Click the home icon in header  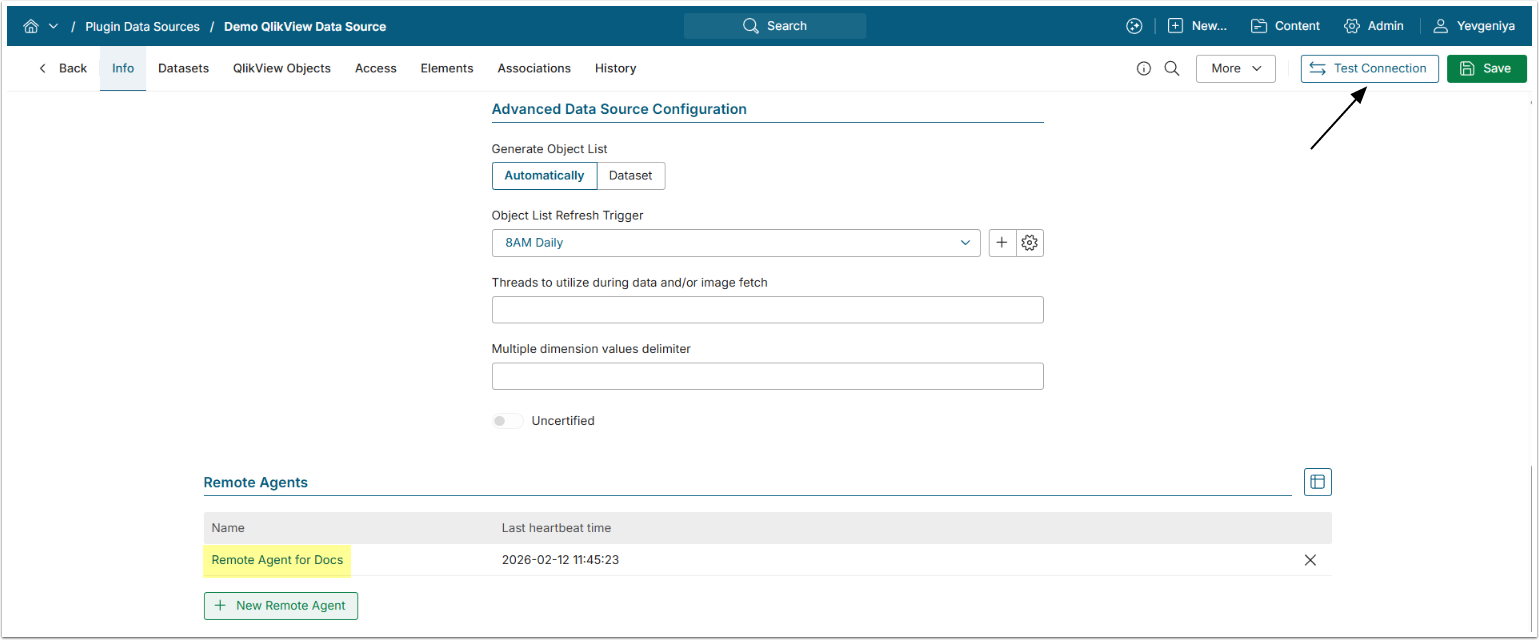click(x=31, y=26)
